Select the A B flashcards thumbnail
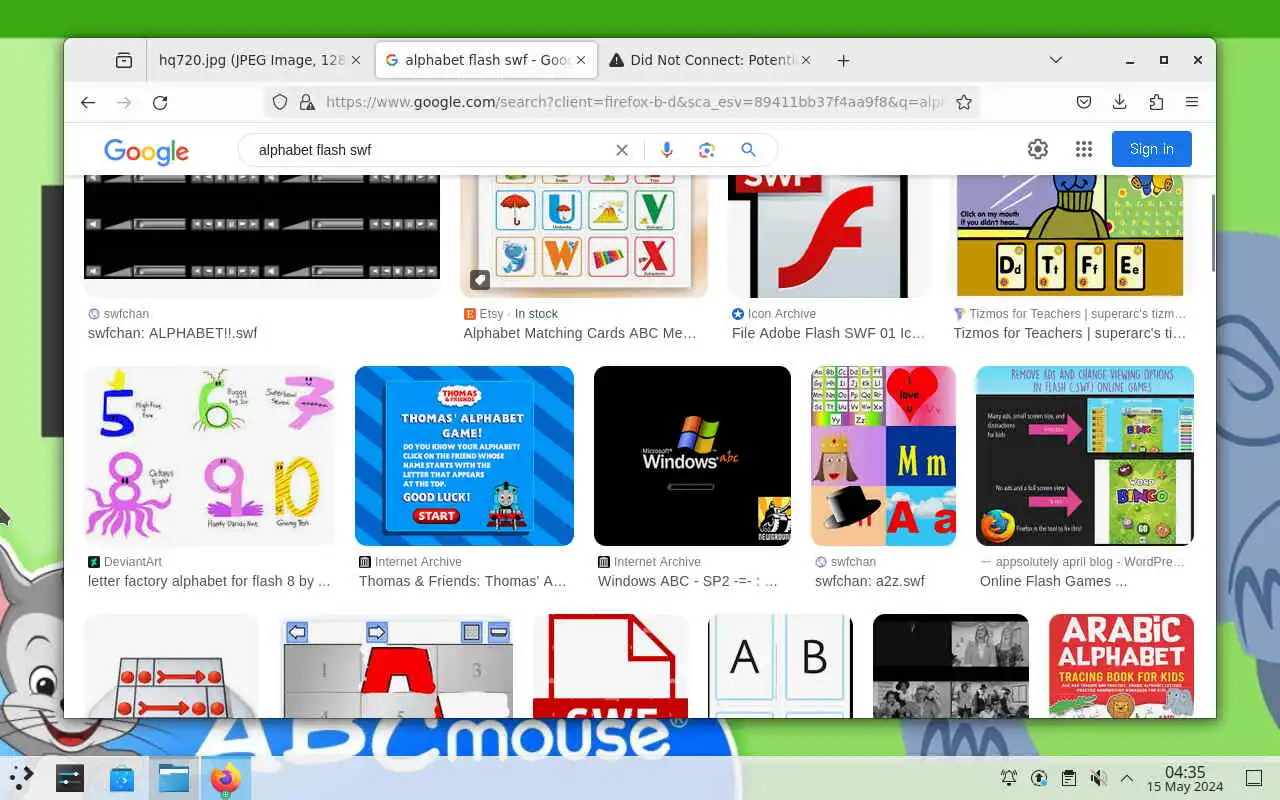Image resolution: width=1280 pixels, height=800 pixels. tap(780, 666)
